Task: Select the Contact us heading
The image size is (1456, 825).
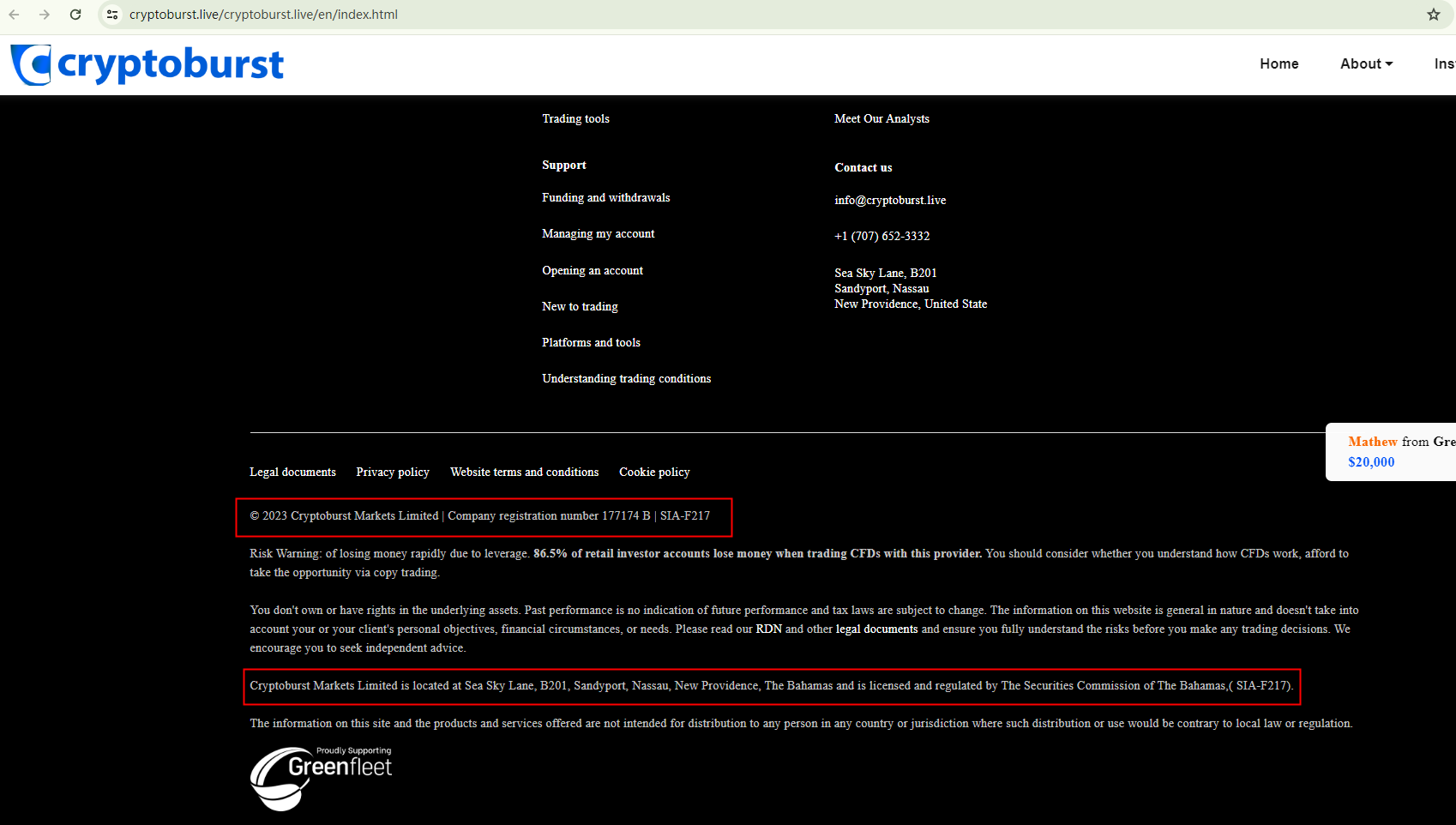Action: pos(863,167)
